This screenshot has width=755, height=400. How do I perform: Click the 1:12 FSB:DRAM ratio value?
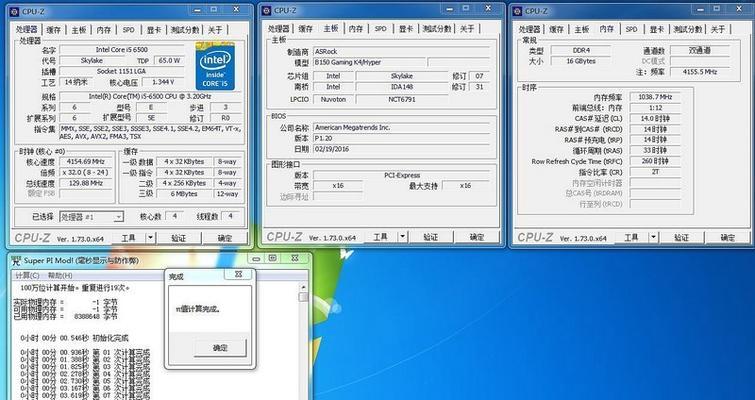click(x=655, y=108)
